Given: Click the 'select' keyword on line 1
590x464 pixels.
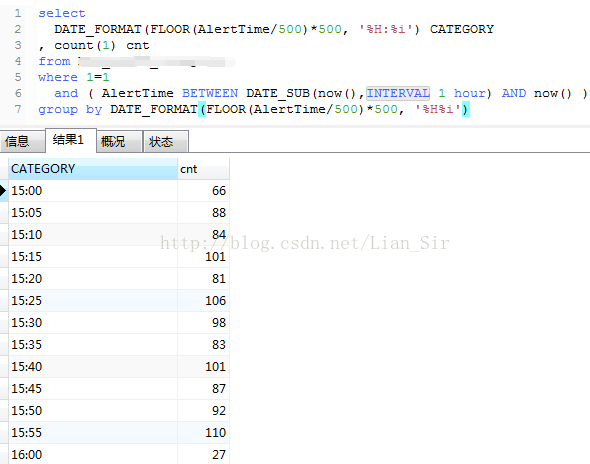Looking at the screenshot, I should pos(62,14).
